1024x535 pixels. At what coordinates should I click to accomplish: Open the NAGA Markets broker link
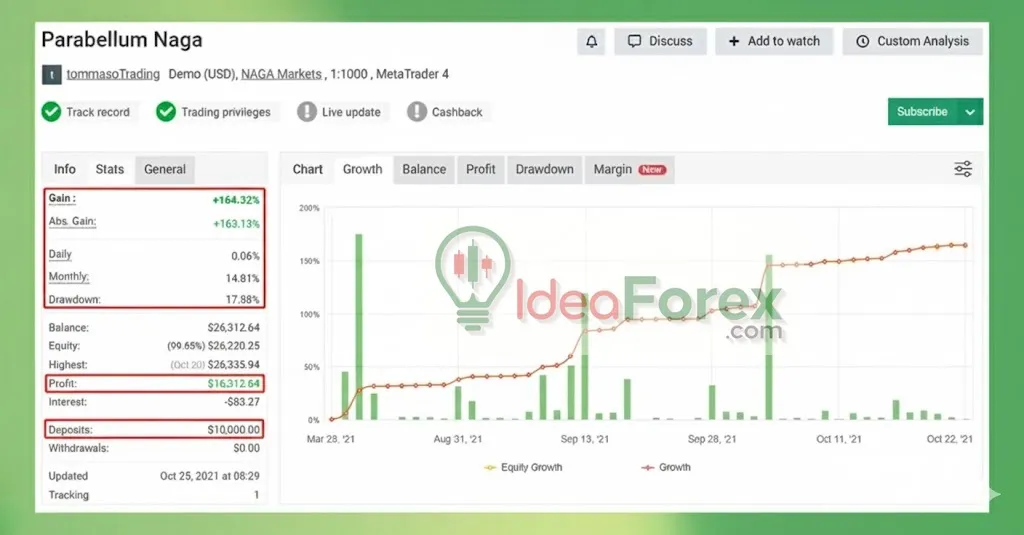point(281,74)
